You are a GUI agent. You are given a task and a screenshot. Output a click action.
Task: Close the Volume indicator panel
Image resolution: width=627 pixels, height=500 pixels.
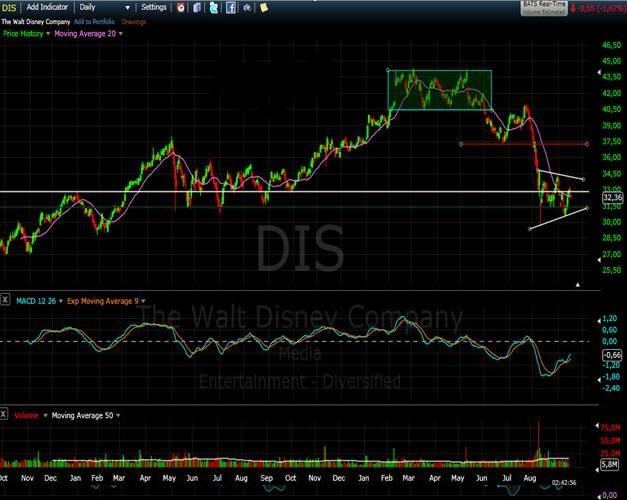(4, 414)
